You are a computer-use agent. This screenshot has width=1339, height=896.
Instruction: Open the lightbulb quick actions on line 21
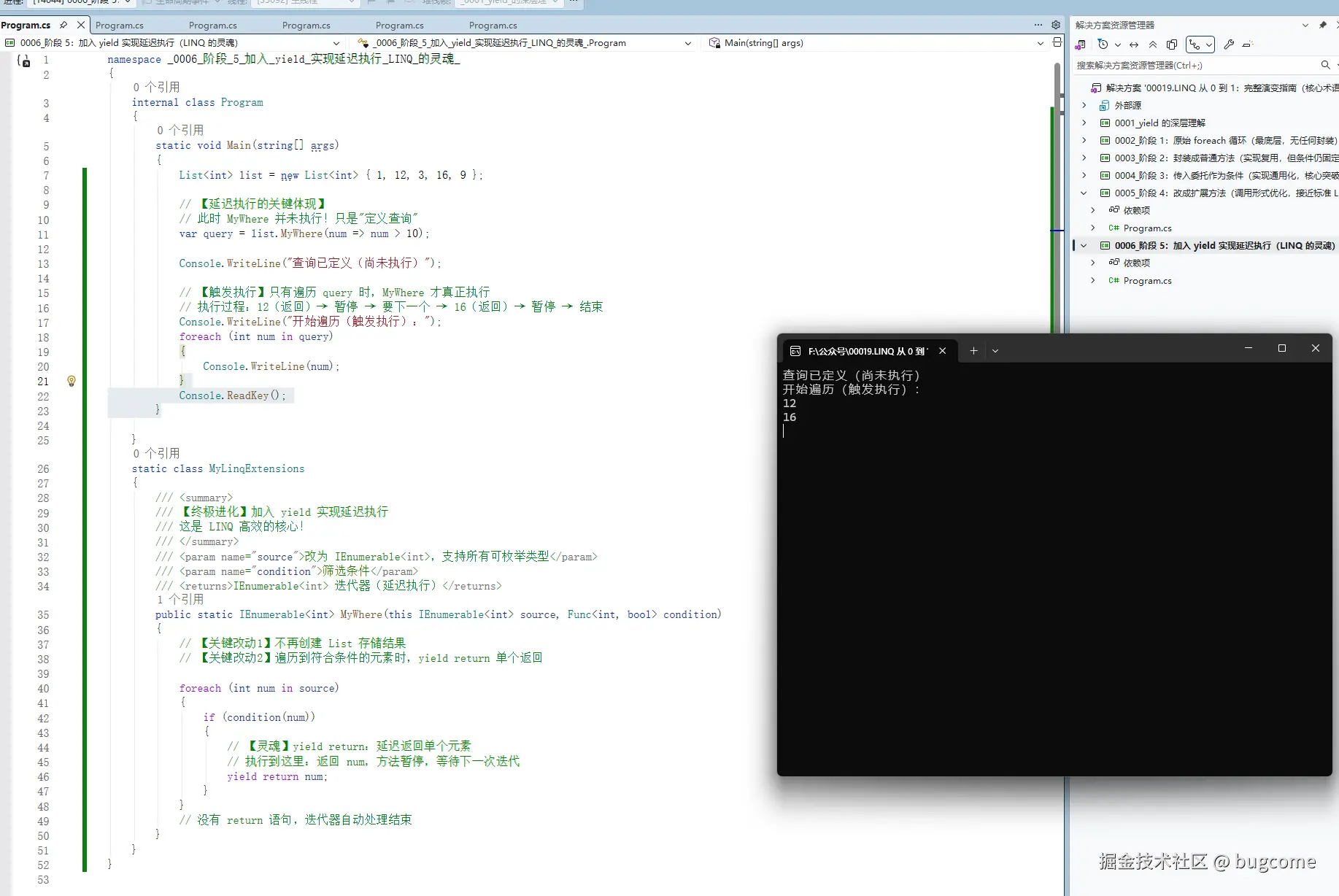pos(72,381)
